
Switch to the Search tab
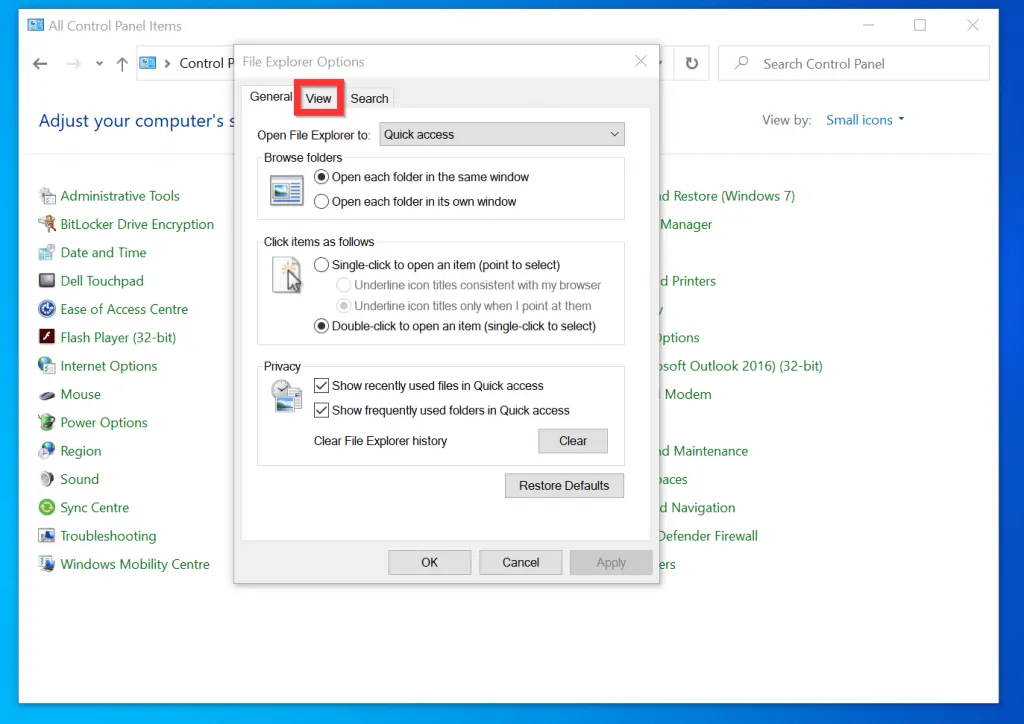(369, 98)
